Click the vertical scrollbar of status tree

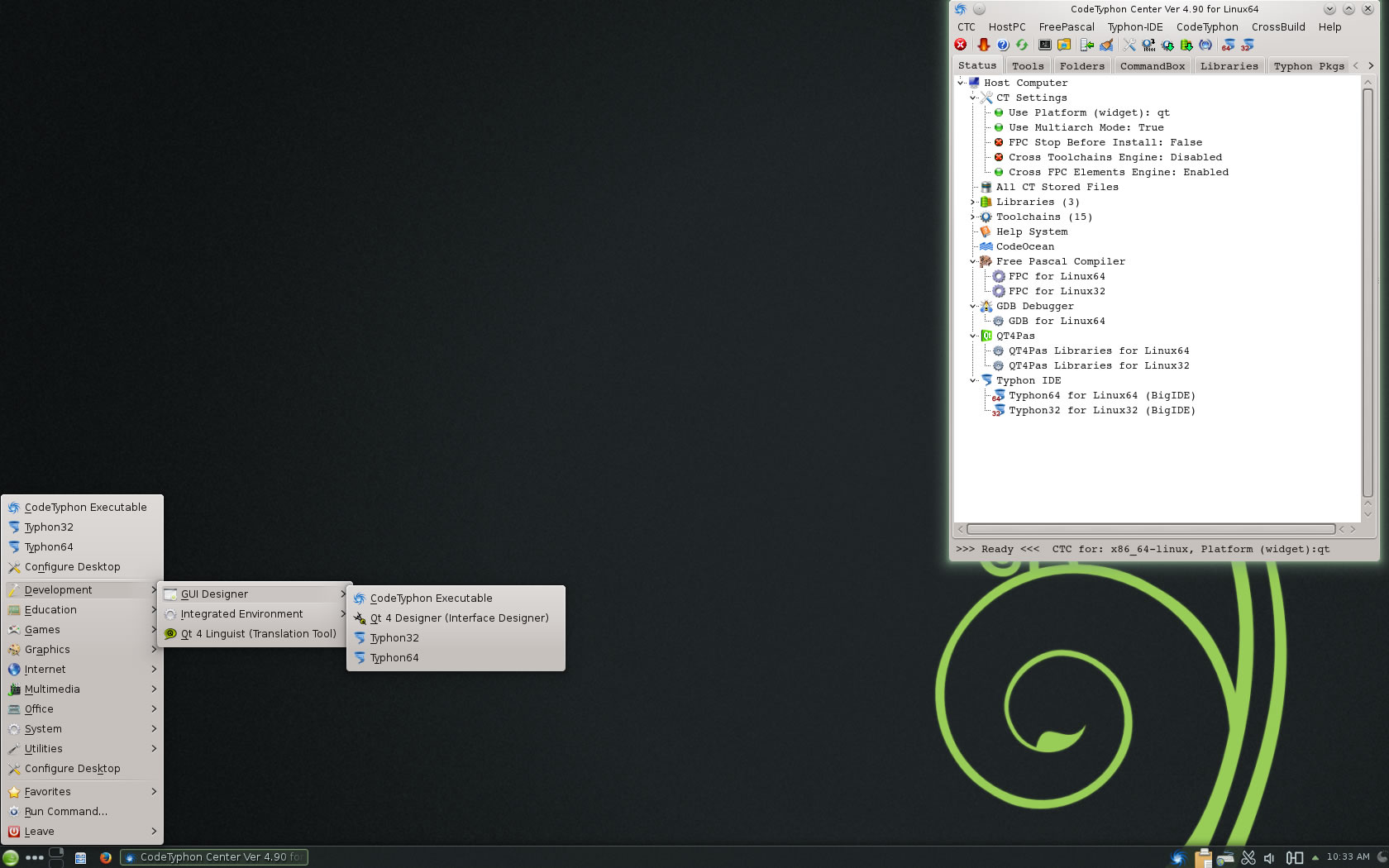(1368, 293)
